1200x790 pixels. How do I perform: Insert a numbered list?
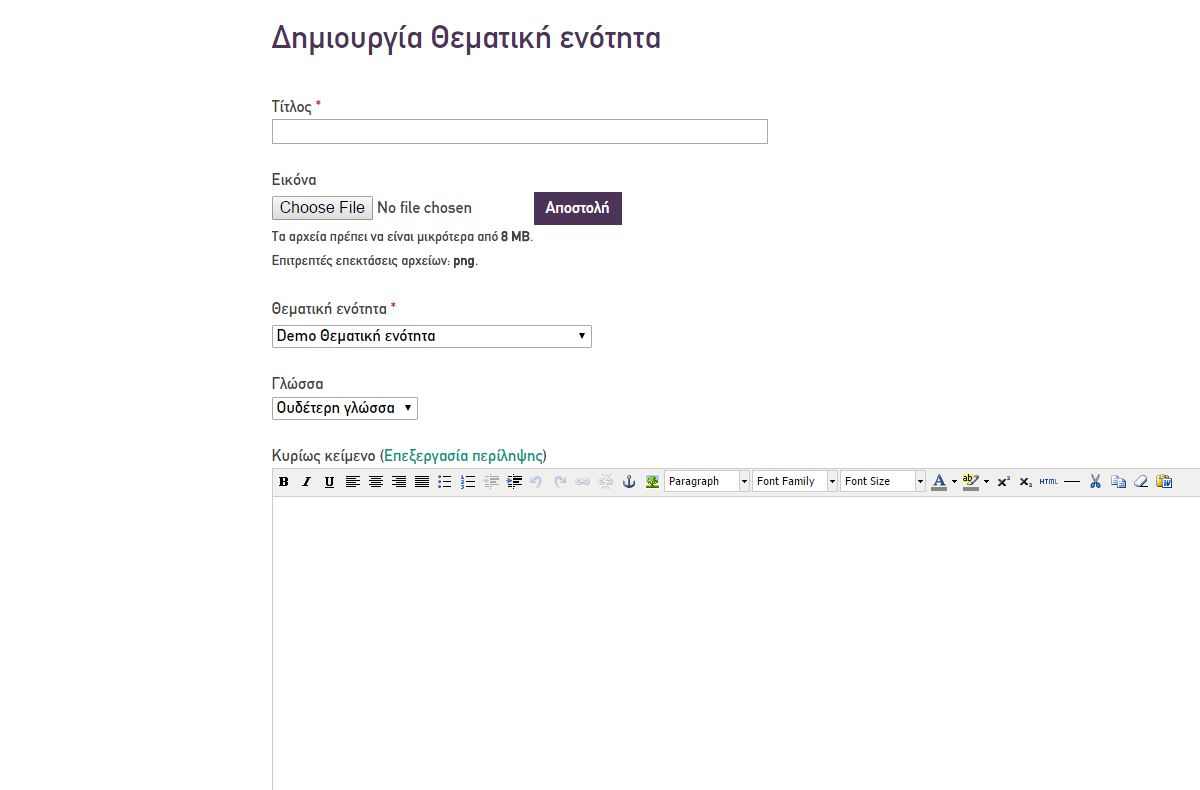point(468,482)
